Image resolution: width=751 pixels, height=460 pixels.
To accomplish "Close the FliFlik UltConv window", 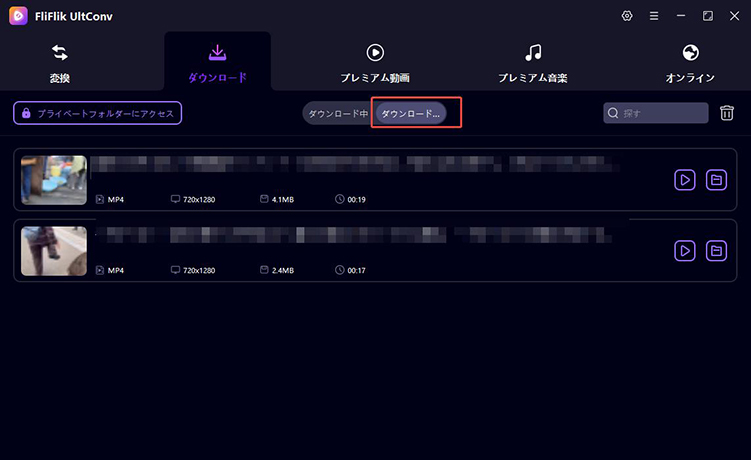I will 734,16.
